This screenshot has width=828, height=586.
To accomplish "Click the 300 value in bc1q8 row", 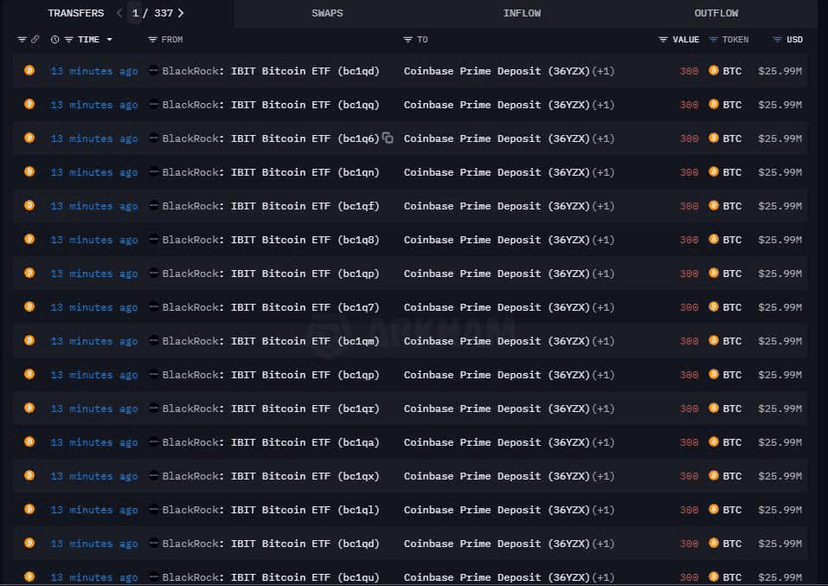I will coord(689,240).
